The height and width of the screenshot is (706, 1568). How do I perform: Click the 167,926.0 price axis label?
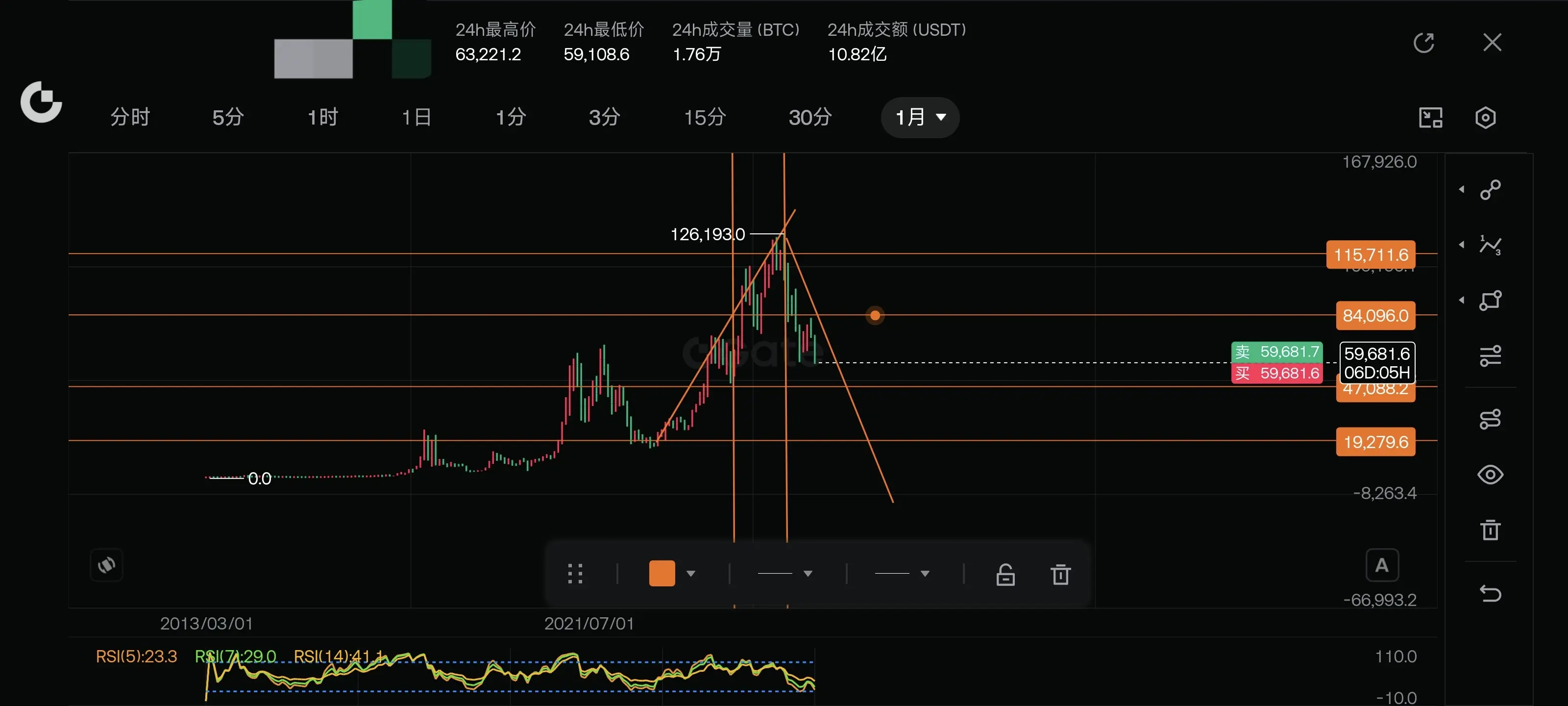(1379, 162)
